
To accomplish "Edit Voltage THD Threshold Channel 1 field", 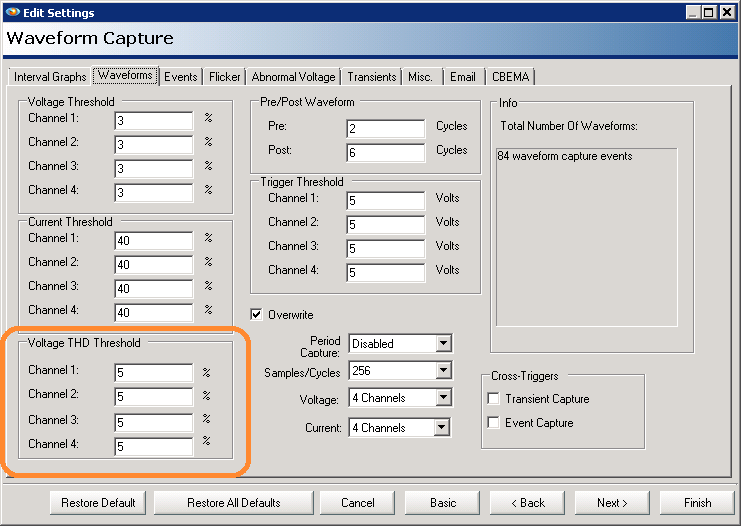I will pos(154,372).
